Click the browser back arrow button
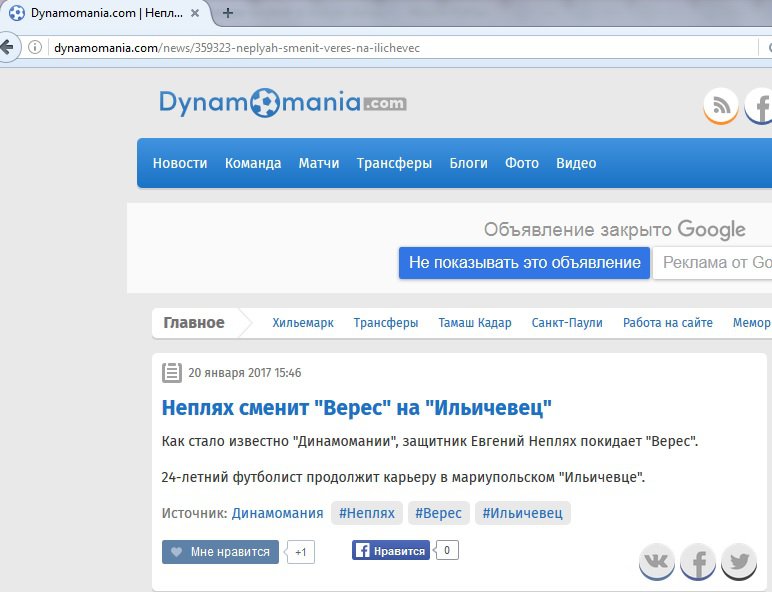This screenshot has width=772, height=592. pos(9,47)
